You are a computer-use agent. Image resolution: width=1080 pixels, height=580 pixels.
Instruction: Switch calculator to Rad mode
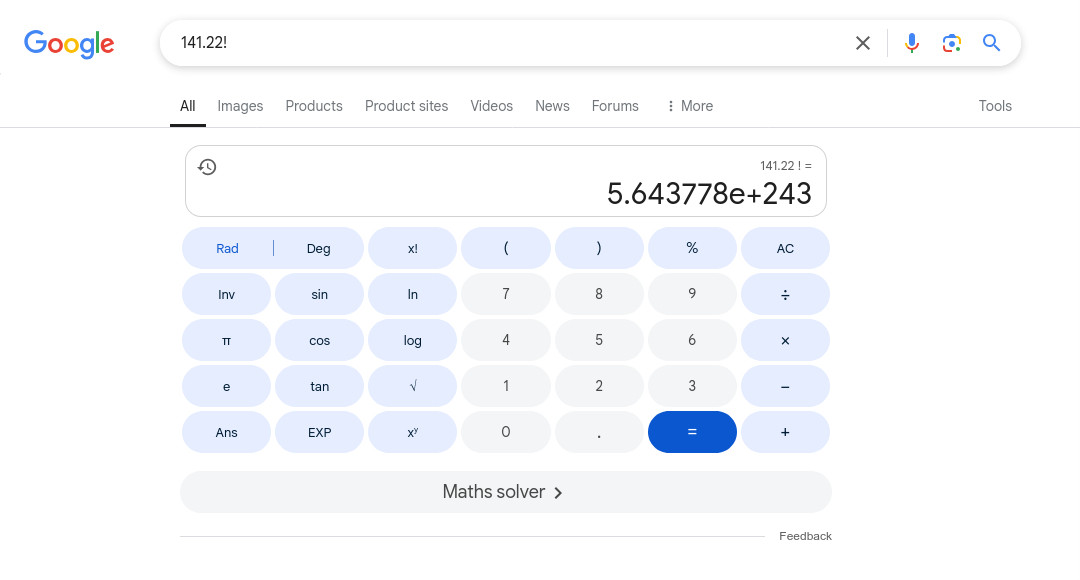(x=227, y=248)
